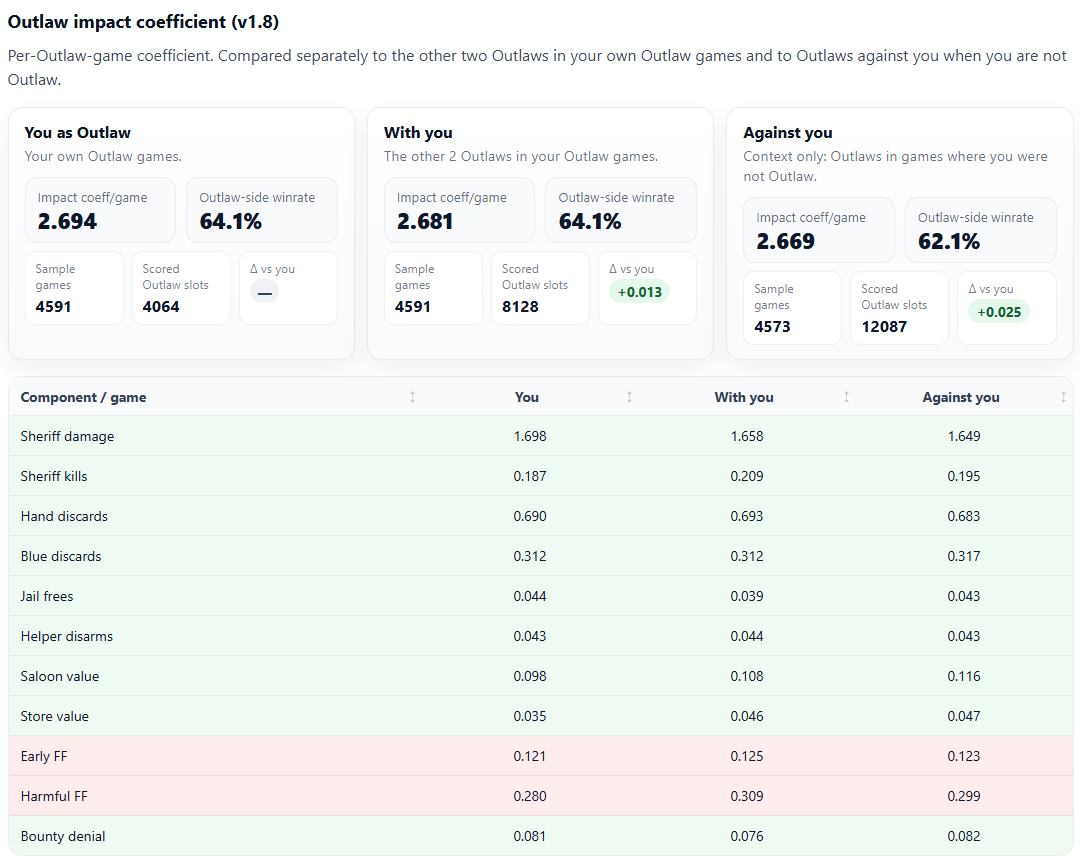
Task: Toggle sort arrows on the Against you column
Action: tap(1063, 397)
